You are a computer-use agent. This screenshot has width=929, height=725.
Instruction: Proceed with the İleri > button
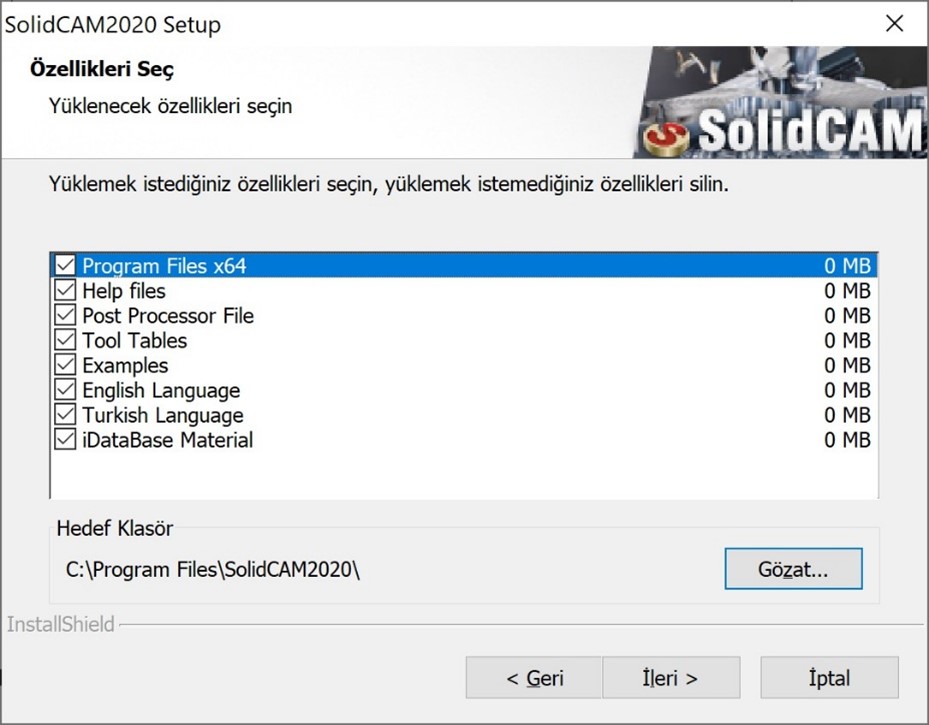point(671,678)
